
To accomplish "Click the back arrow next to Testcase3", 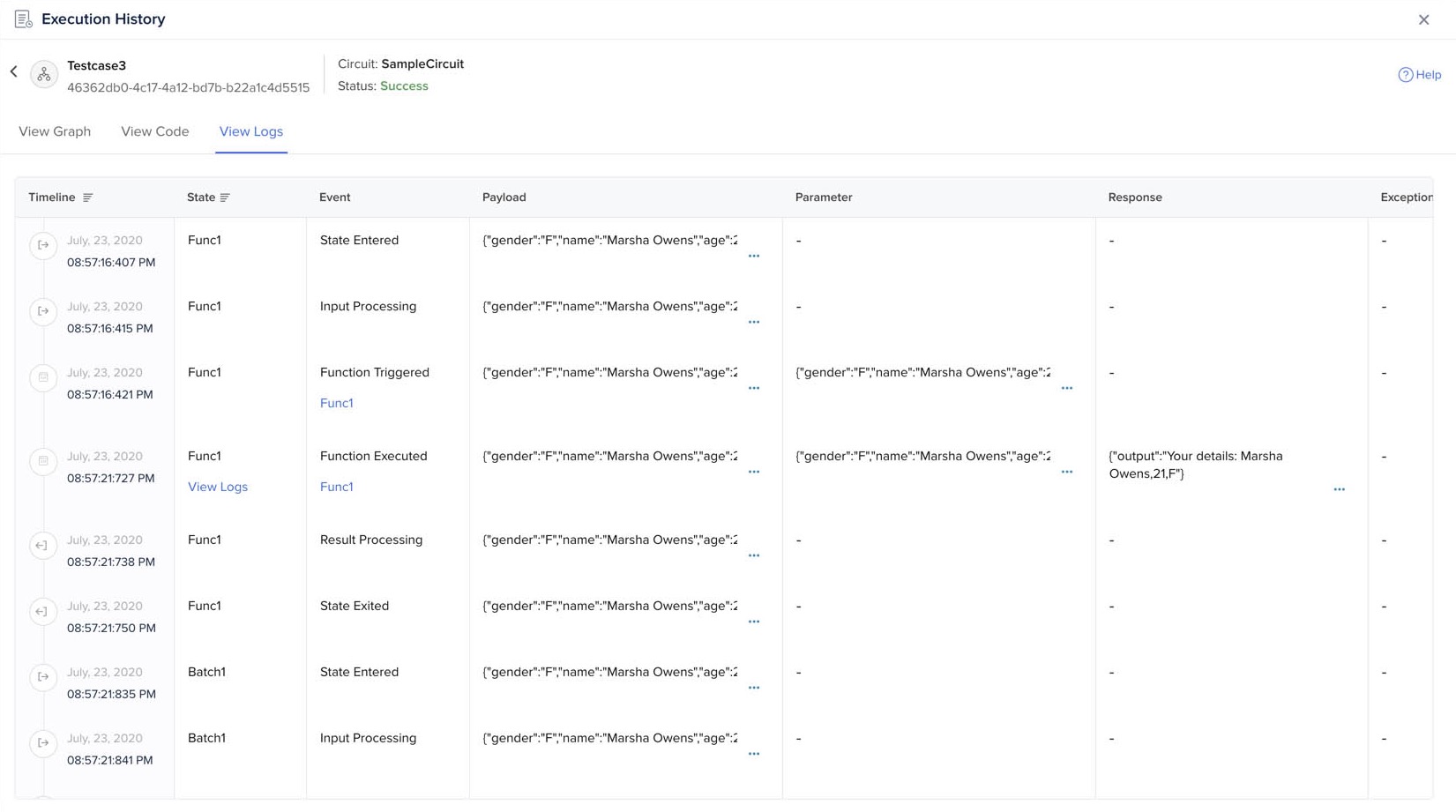I will pos(14,72).
